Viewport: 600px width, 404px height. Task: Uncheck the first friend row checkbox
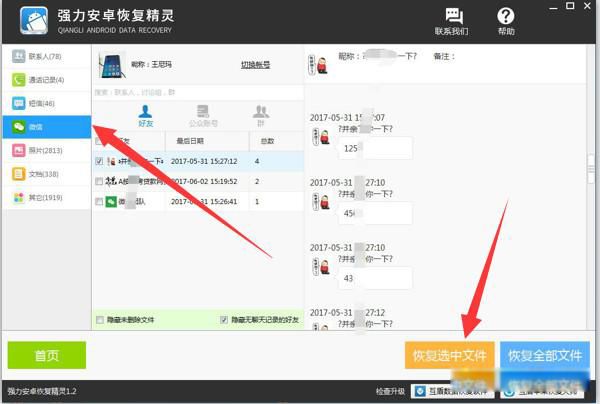click(x=98, y=161)
